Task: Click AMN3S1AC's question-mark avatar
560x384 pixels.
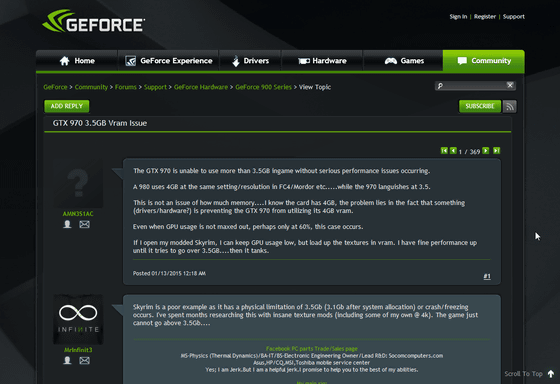Action: [78, 184]
